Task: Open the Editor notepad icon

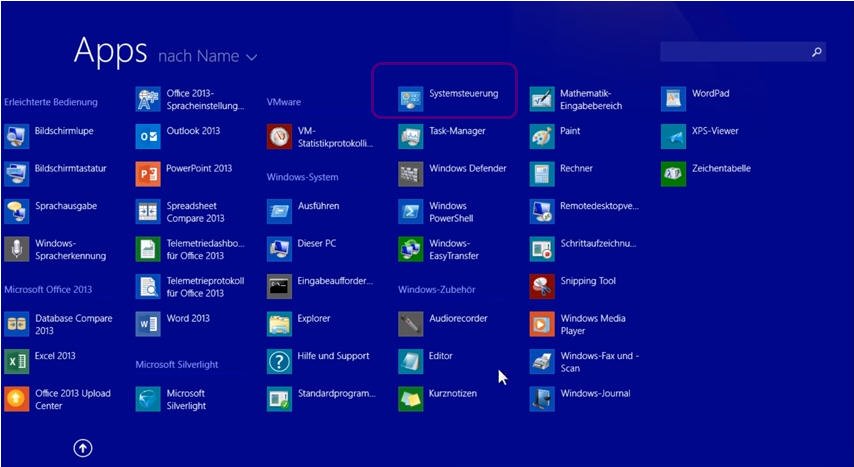Action: click(411, 362)
